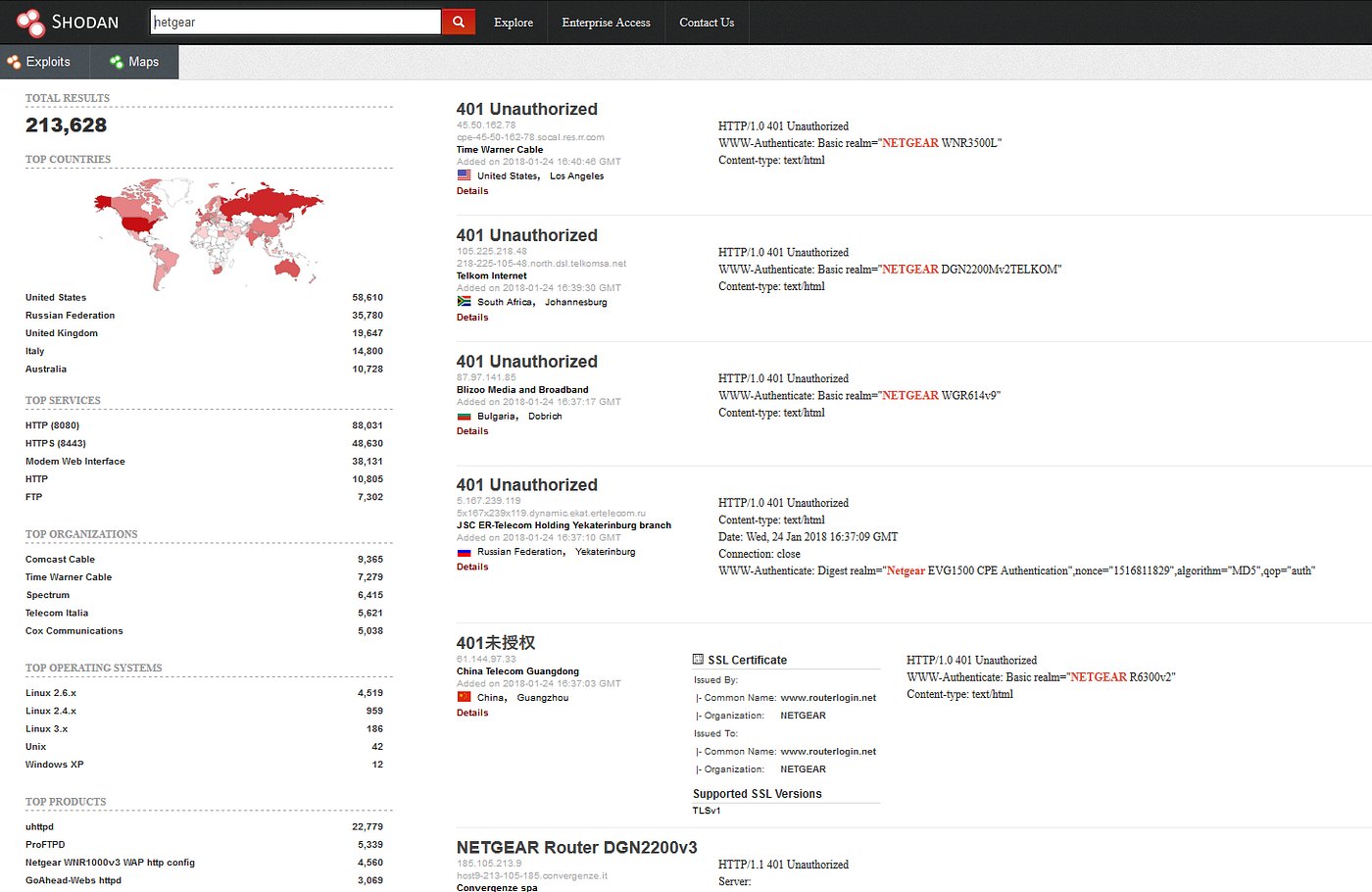Filter by ProFTPD product

[45, 845]
